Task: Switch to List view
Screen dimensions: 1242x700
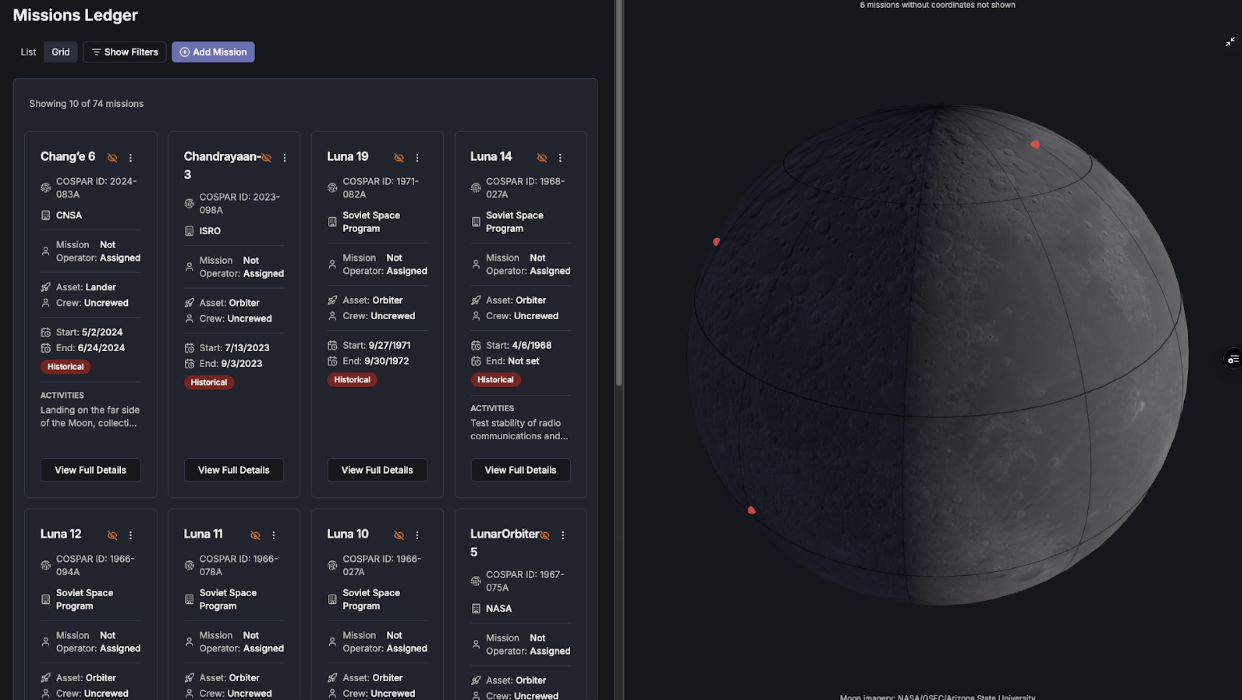Action: click(x=28, y=52)
